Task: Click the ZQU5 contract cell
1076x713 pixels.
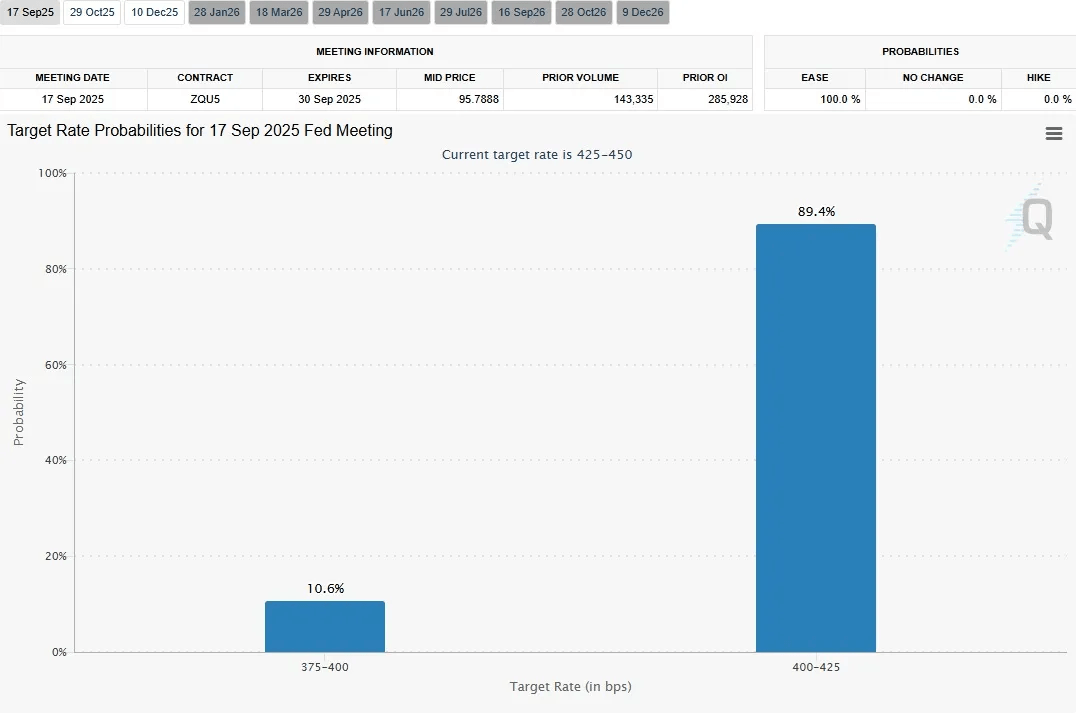Action: 204,99
